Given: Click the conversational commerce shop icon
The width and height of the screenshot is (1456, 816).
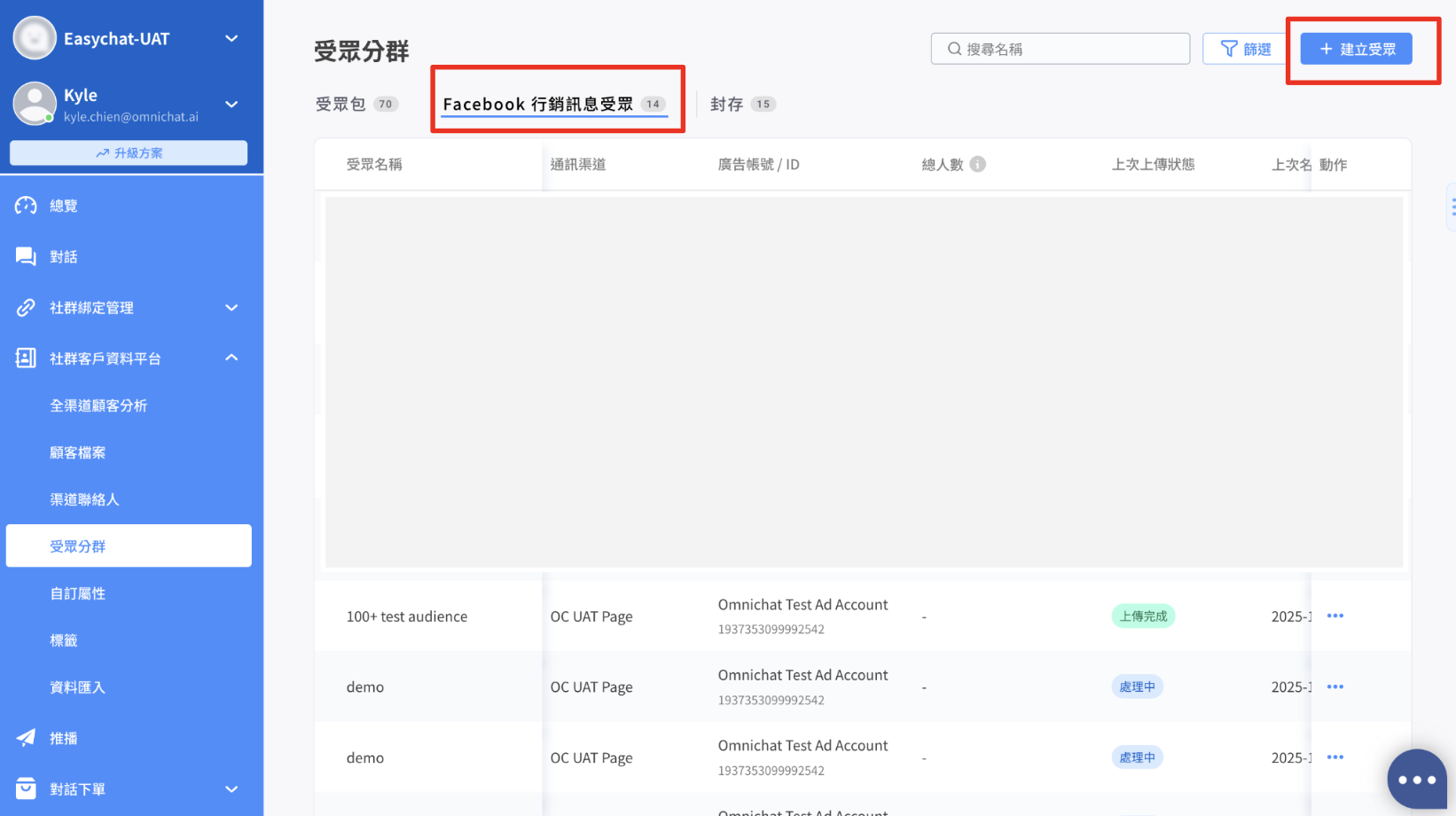Looking at the screenshot, I should (x=26, y=789).
